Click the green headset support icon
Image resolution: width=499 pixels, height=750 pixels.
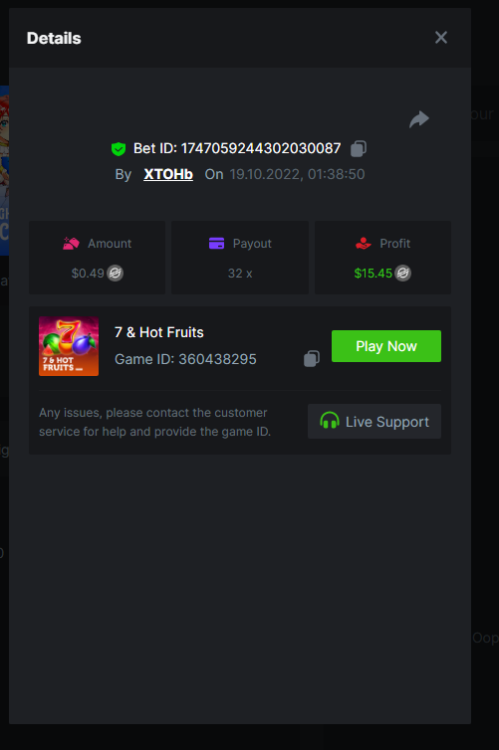[329, 421]
